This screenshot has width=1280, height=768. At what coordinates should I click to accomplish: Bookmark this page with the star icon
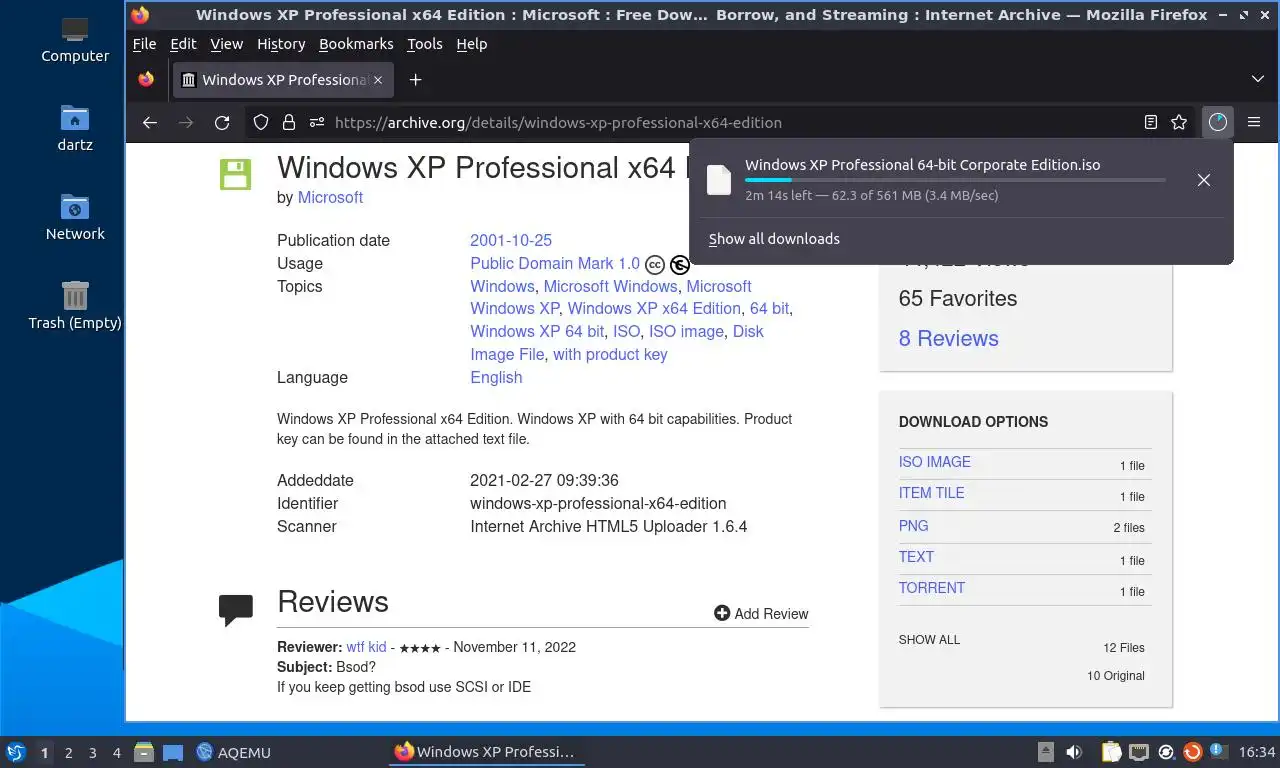pyautogui.click(x=1179, y=122)
